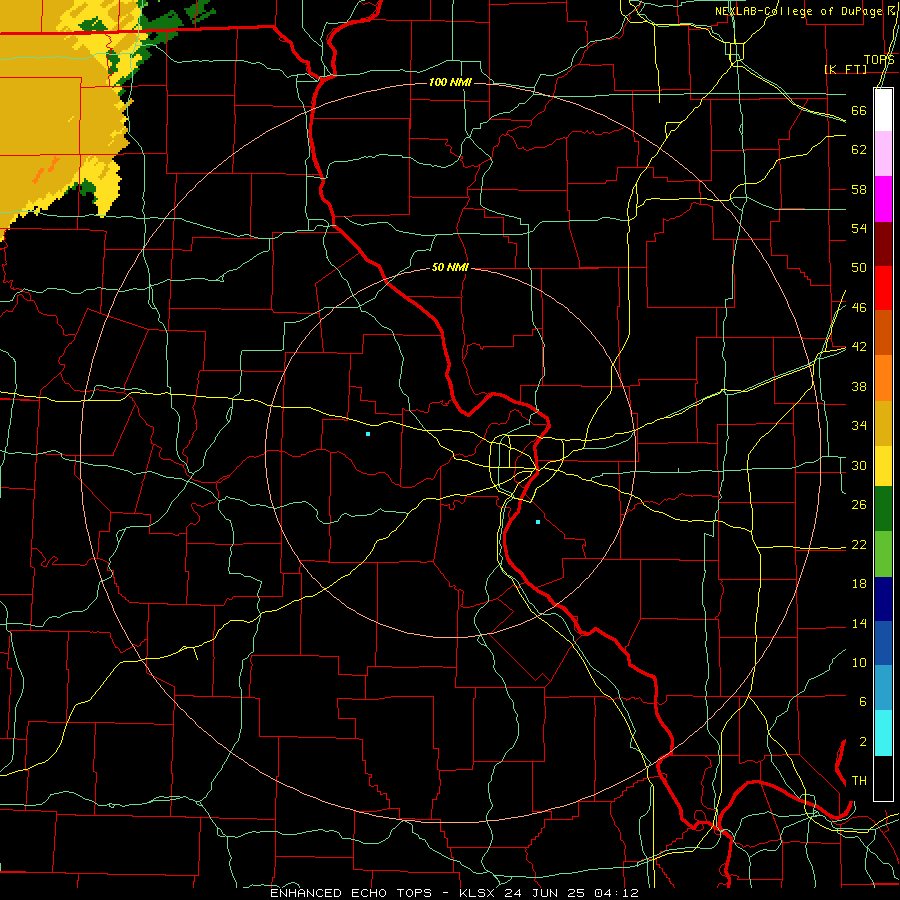The width and height of the screenshot is (900, 900).
Task: Select the dark green legend swatch
Action: coord(883,509)
